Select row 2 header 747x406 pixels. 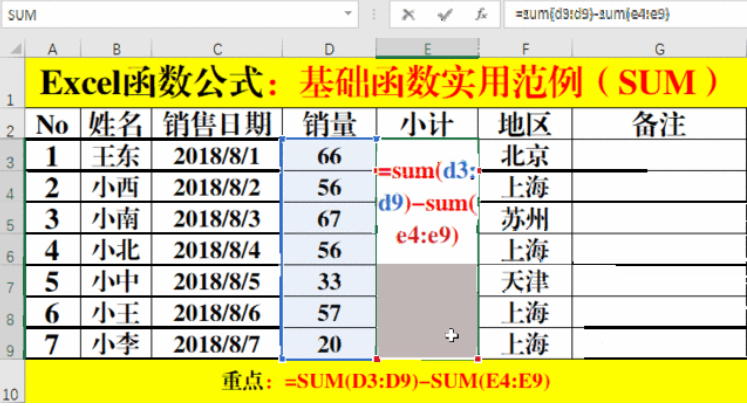[12, 124]
